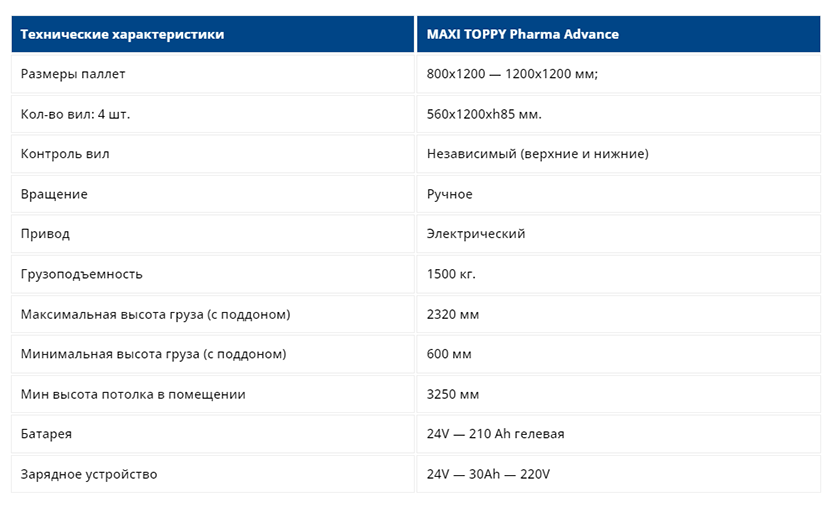Select the 'Ручное' value cell
The image size is (827, 508).
pyautogui.click(x=619, y=194)
